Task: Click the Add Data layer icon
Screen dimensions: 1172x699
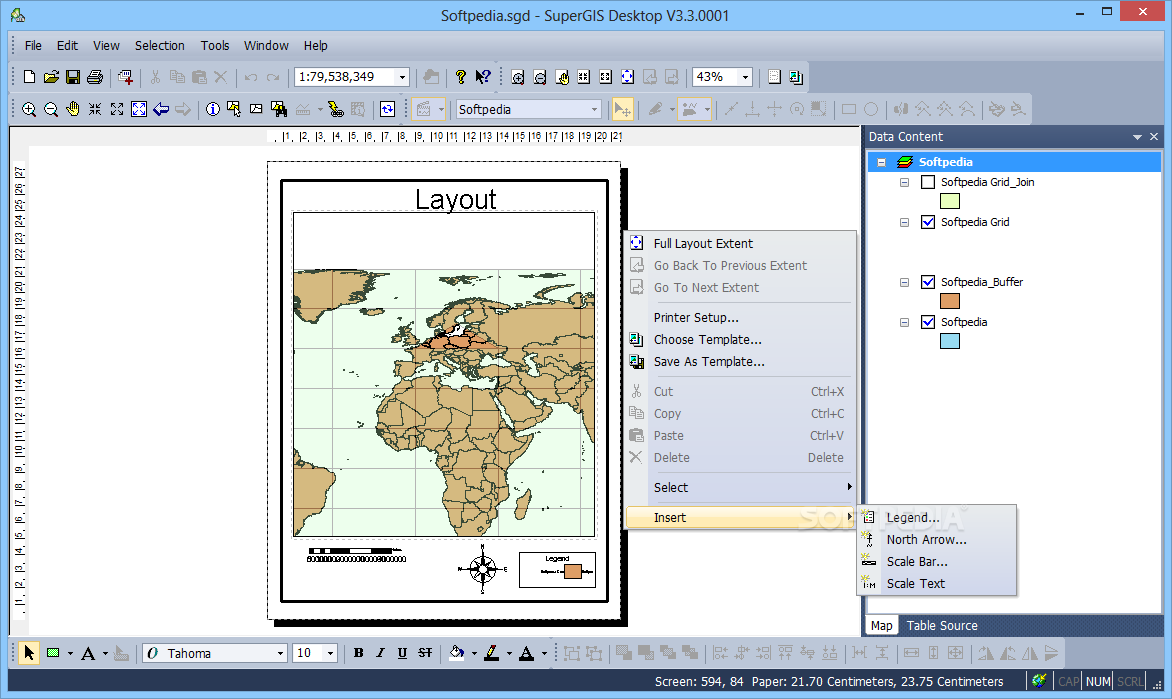Action: coord(125,77)
